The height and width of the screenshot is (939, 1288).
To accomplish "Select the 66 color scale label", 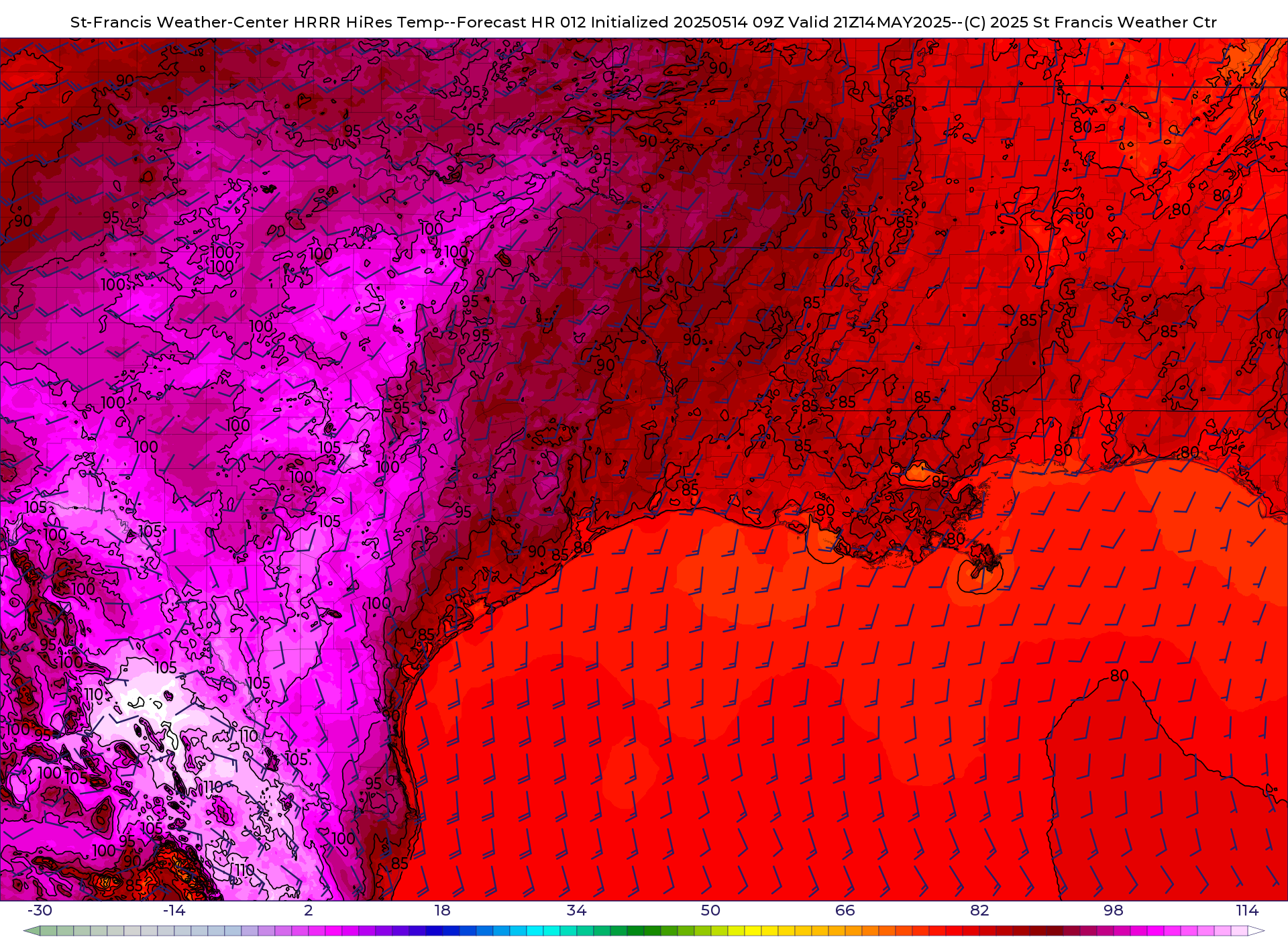I will coord(845,910).
